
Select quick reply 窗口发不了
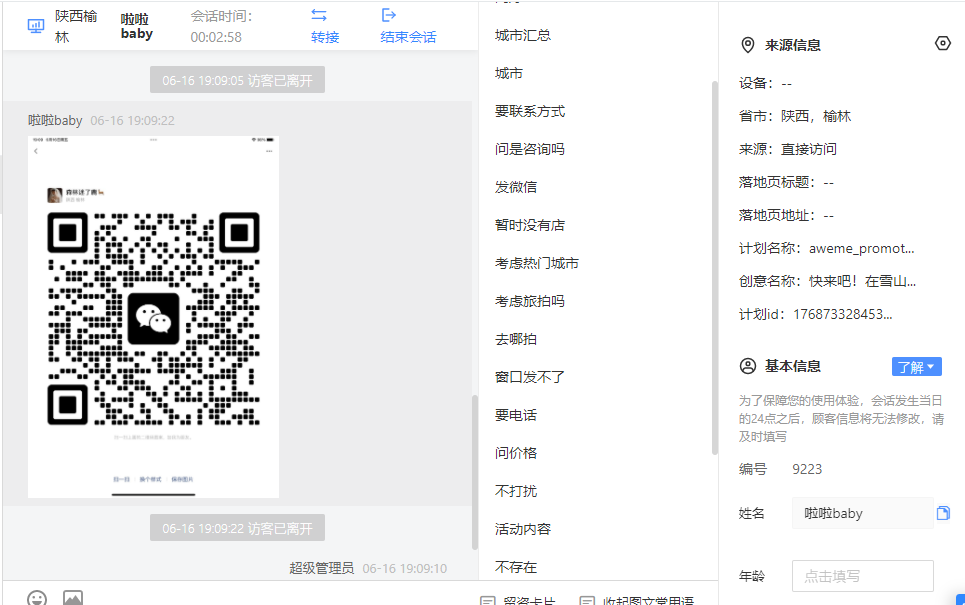[530, 377]
